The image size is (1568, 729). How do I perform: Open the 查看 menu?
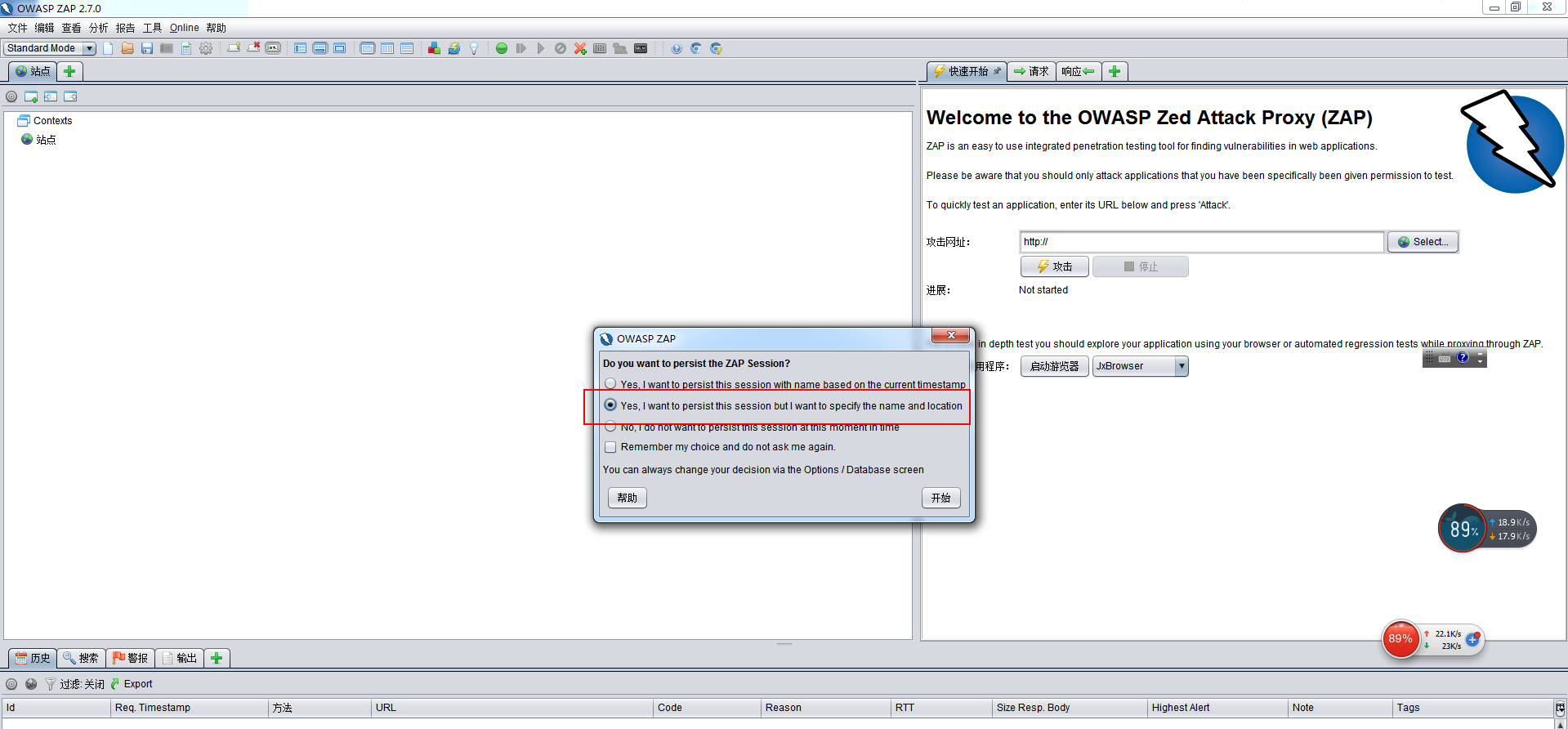pyautogui.click(x=71, y=28)
